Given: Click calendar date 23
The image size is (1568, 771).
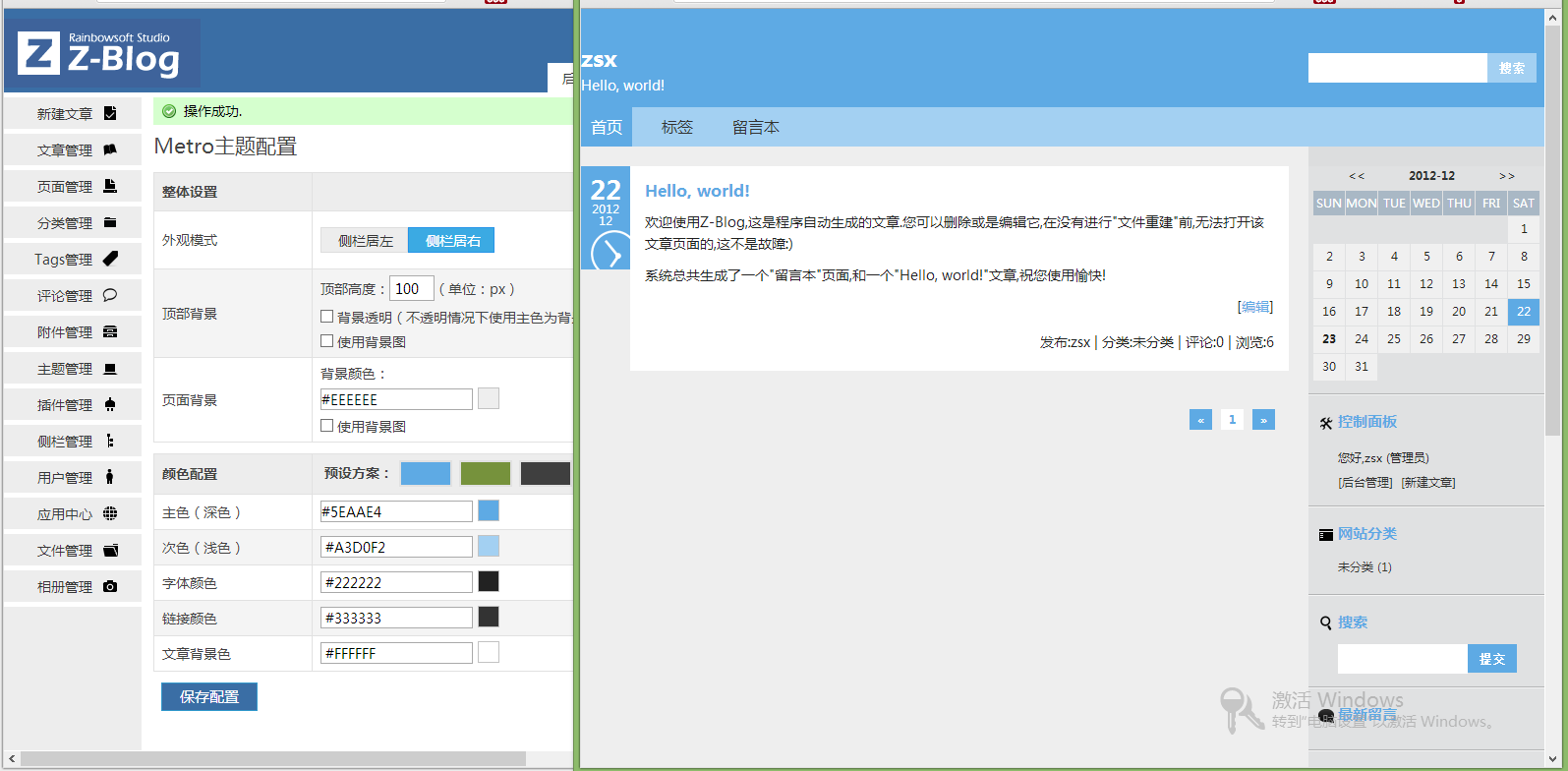Looking at the screenshot, I should (1329, 339).
